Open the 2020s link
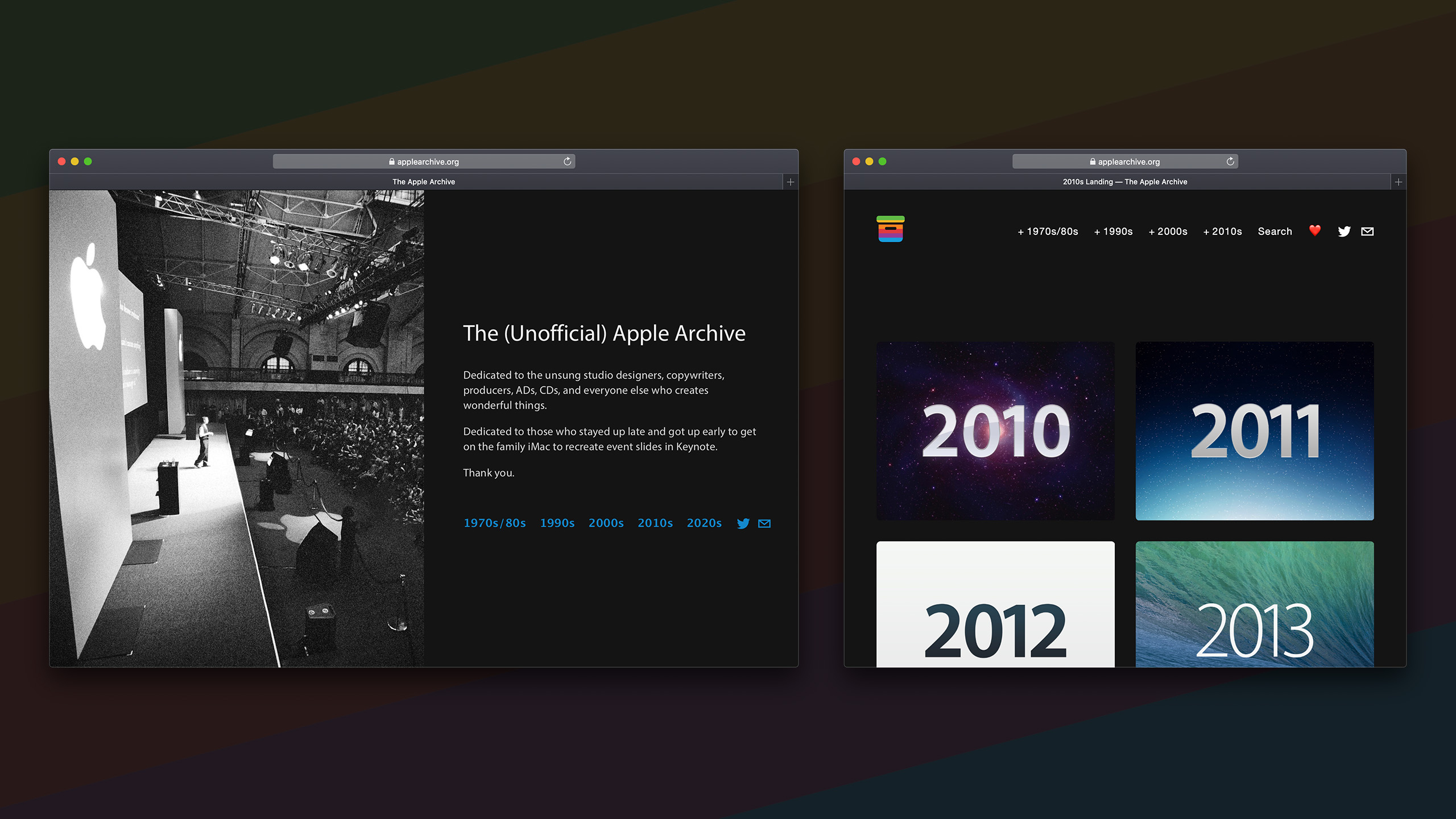The image size is (1456, 819). 704,523
